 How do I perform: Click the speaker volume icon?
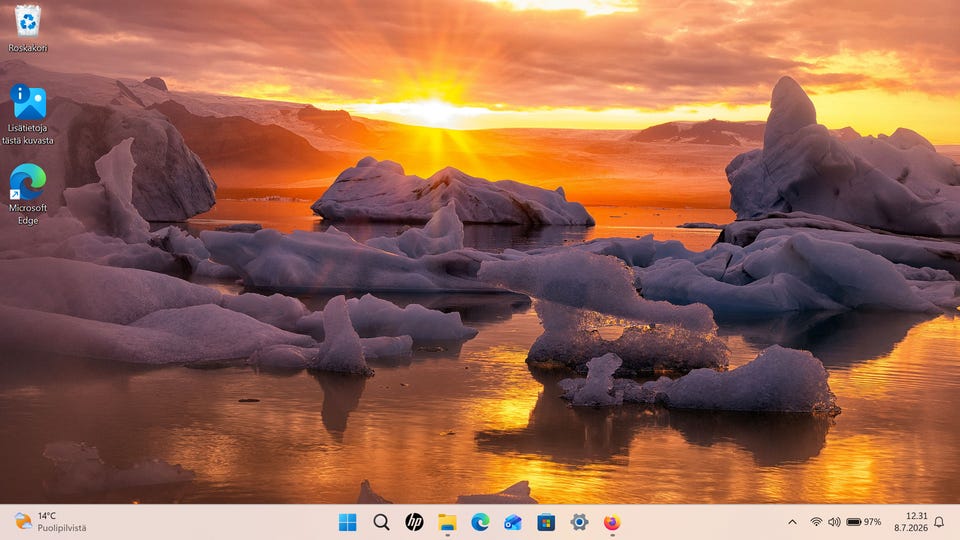pyautogui.click(x=834, y=522)
